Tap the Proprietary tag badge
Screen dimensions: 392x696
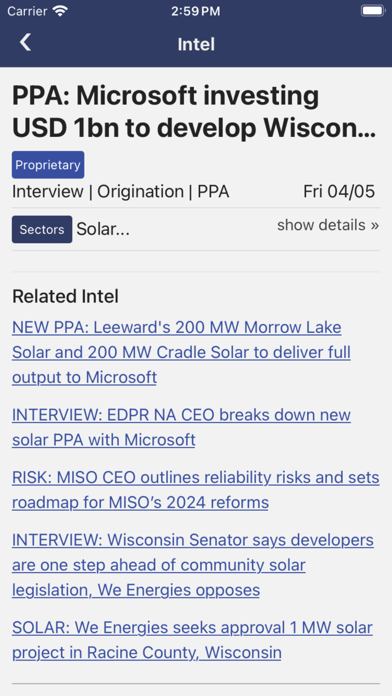[48, 165]
